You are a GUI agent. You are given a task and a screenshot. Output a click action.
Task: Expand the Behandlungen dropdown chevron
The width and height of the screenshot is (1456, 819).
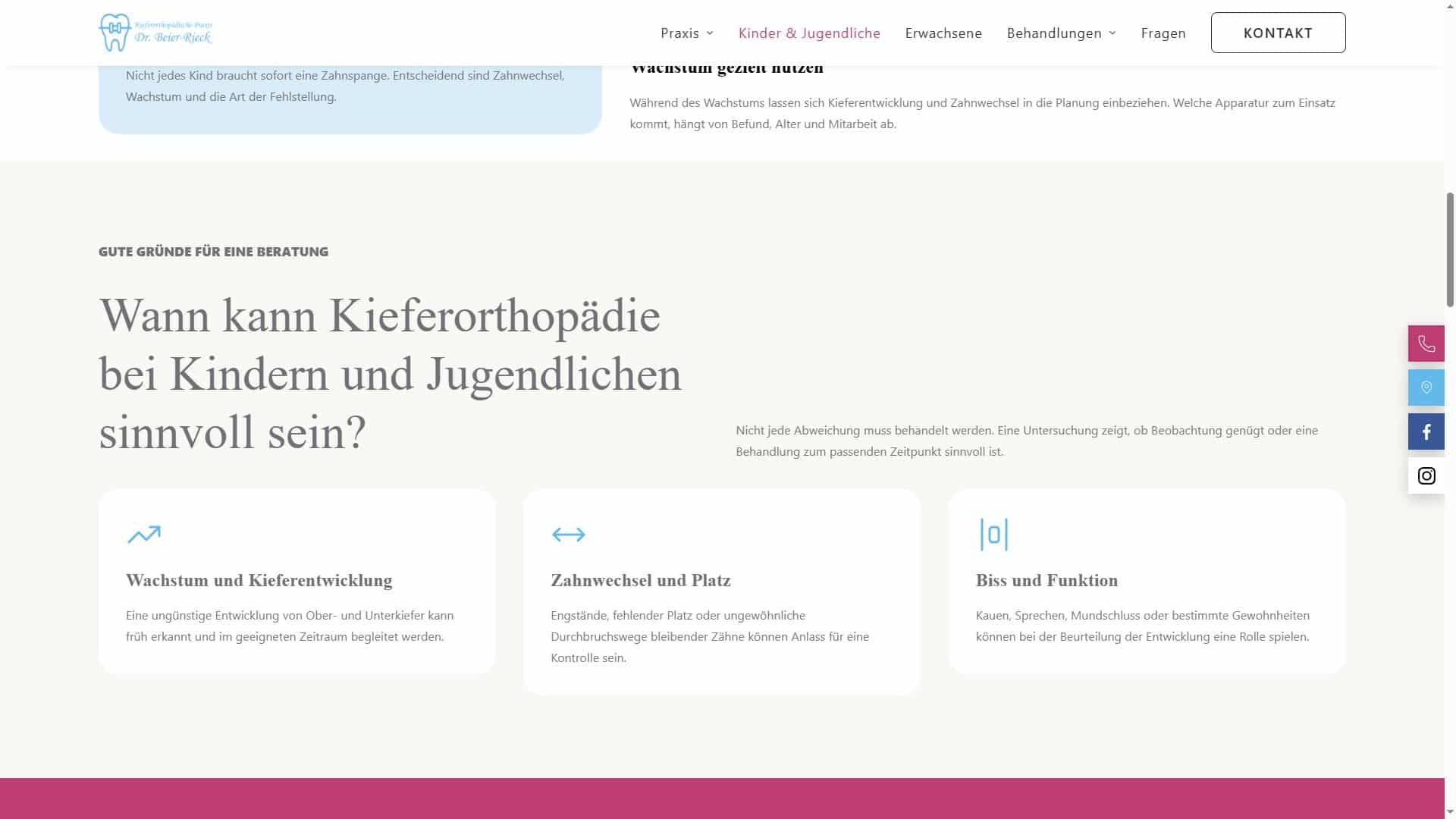tap(1112, 33)
